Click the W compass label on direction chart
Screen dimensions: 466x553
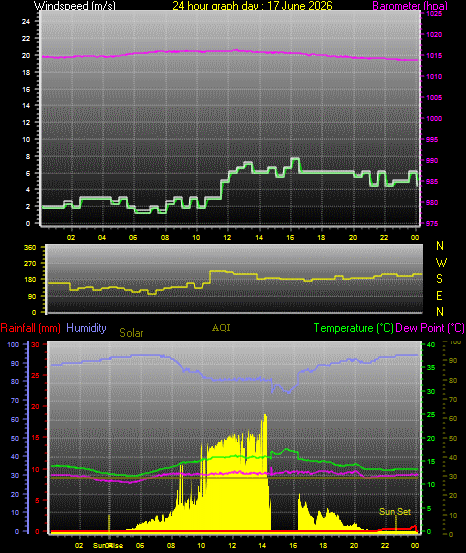point(441,262)
